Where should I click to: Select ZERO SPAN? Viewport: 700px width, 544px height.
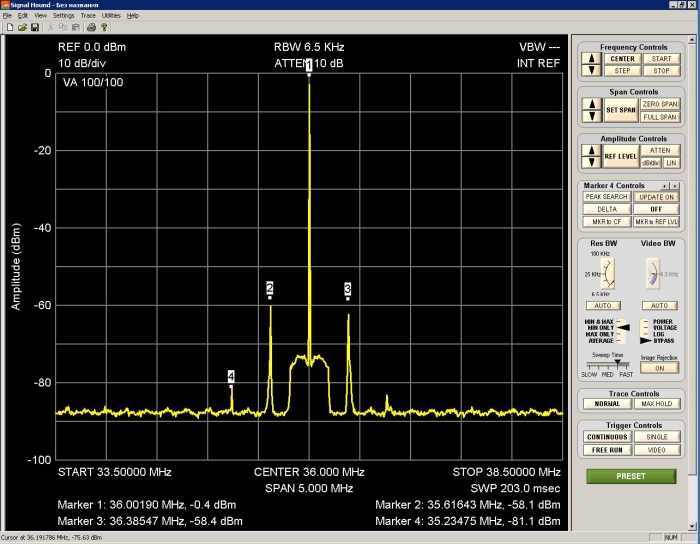coord(660,104)
